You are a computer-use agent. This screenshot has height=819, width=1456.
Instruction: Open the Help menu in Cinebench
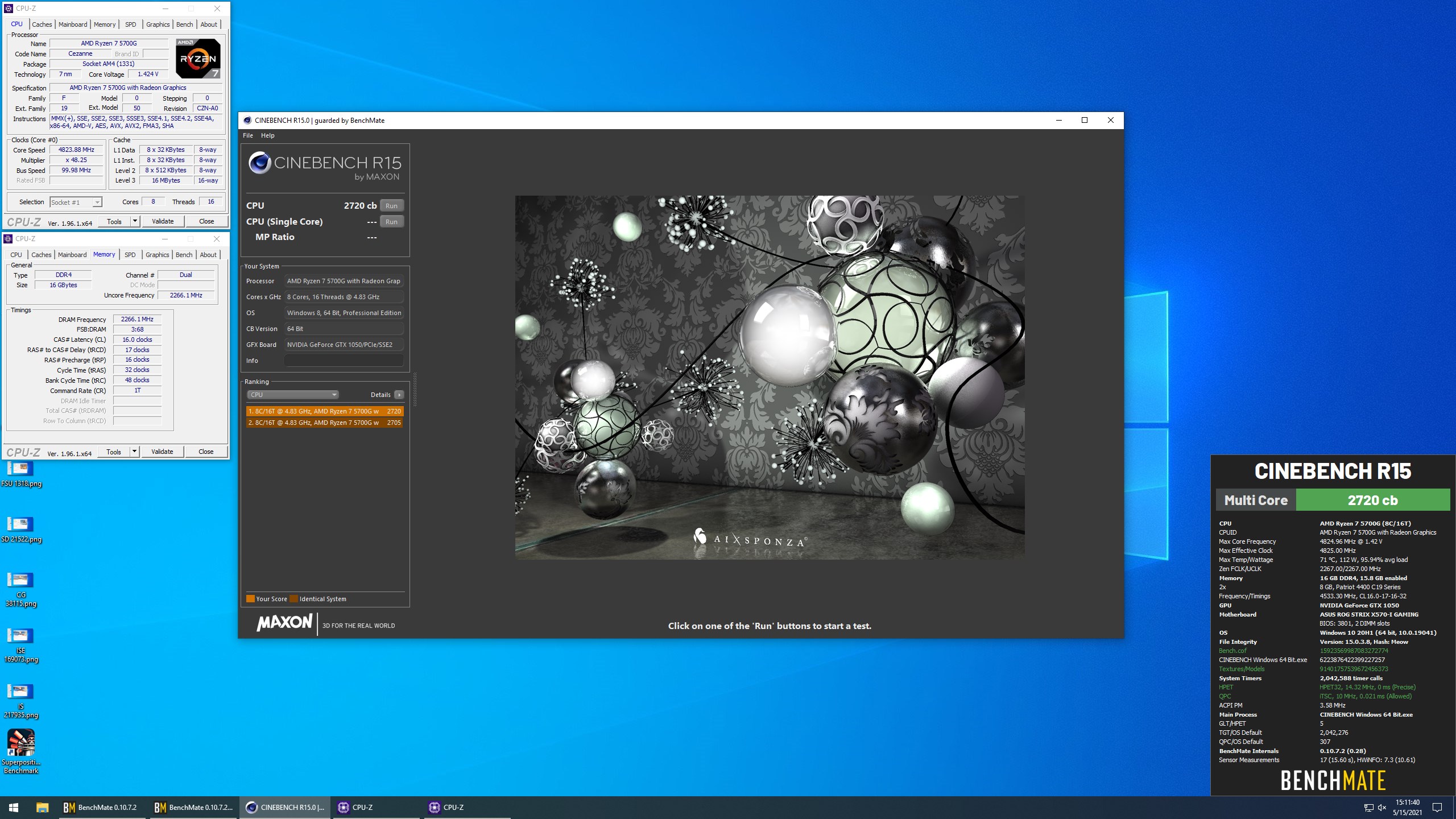(267, 135)
